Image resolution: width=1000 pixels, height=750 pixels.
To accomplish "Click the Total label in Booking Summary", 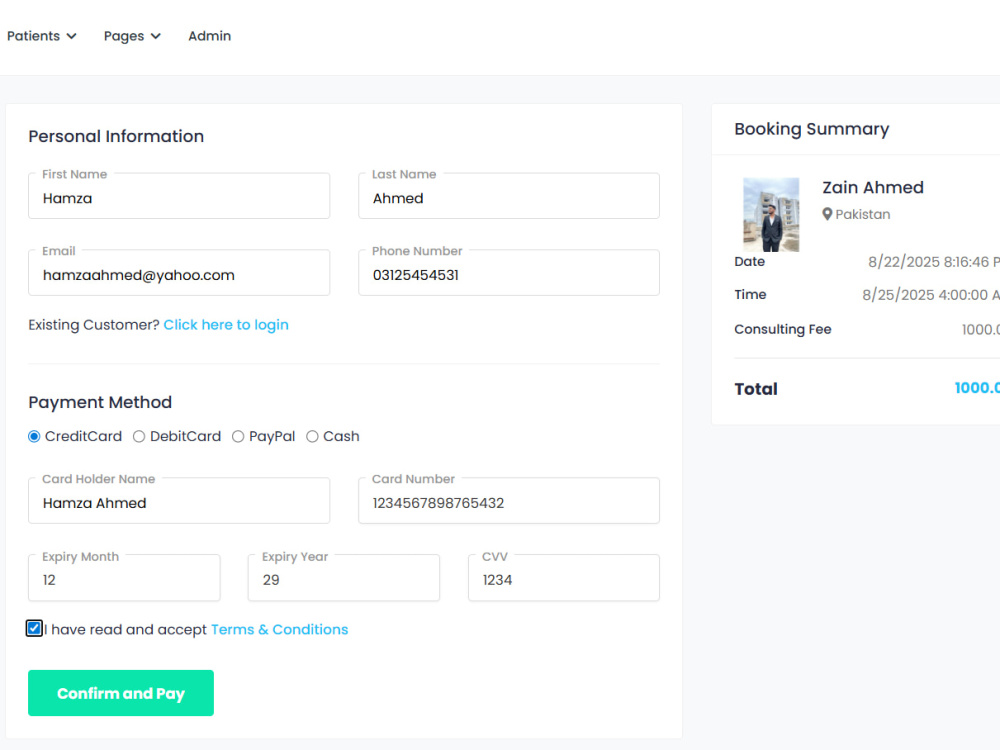I will [x=756, y=389].
